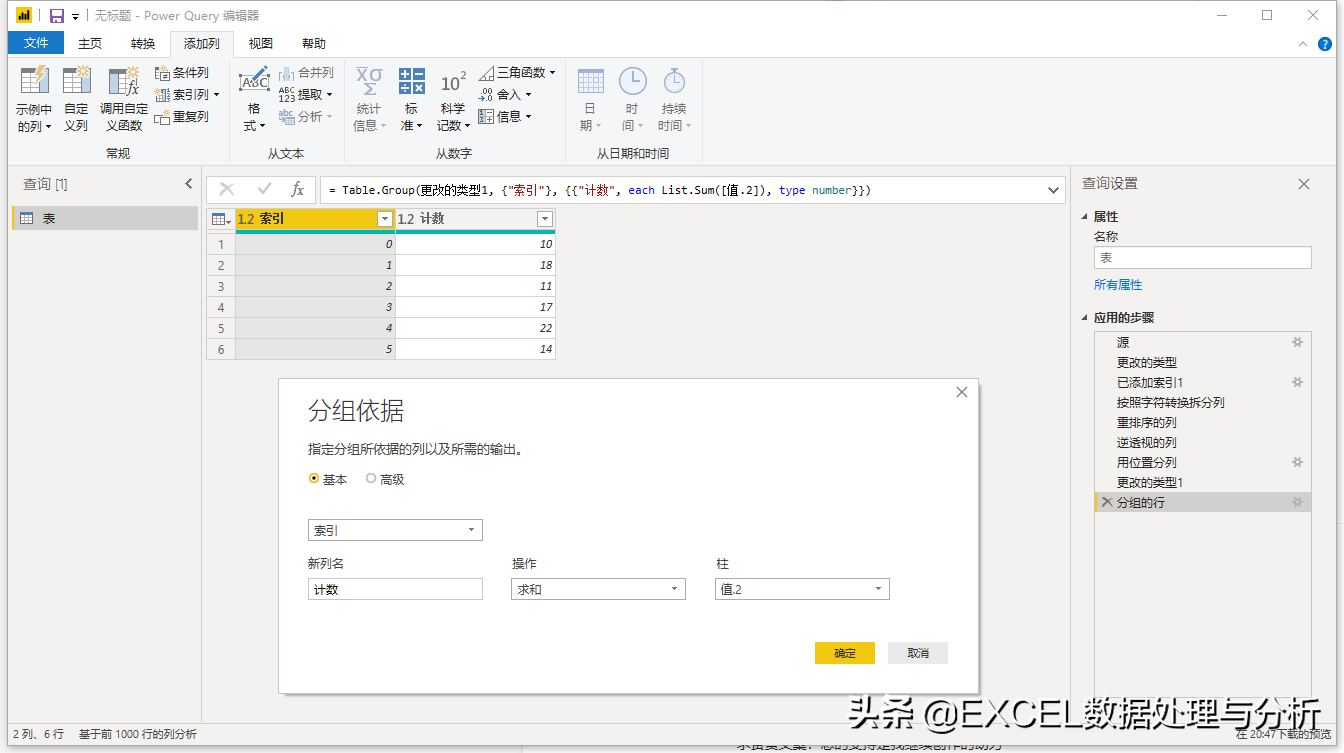Open the Index Column (索引列) option

[x=187, y=95]
